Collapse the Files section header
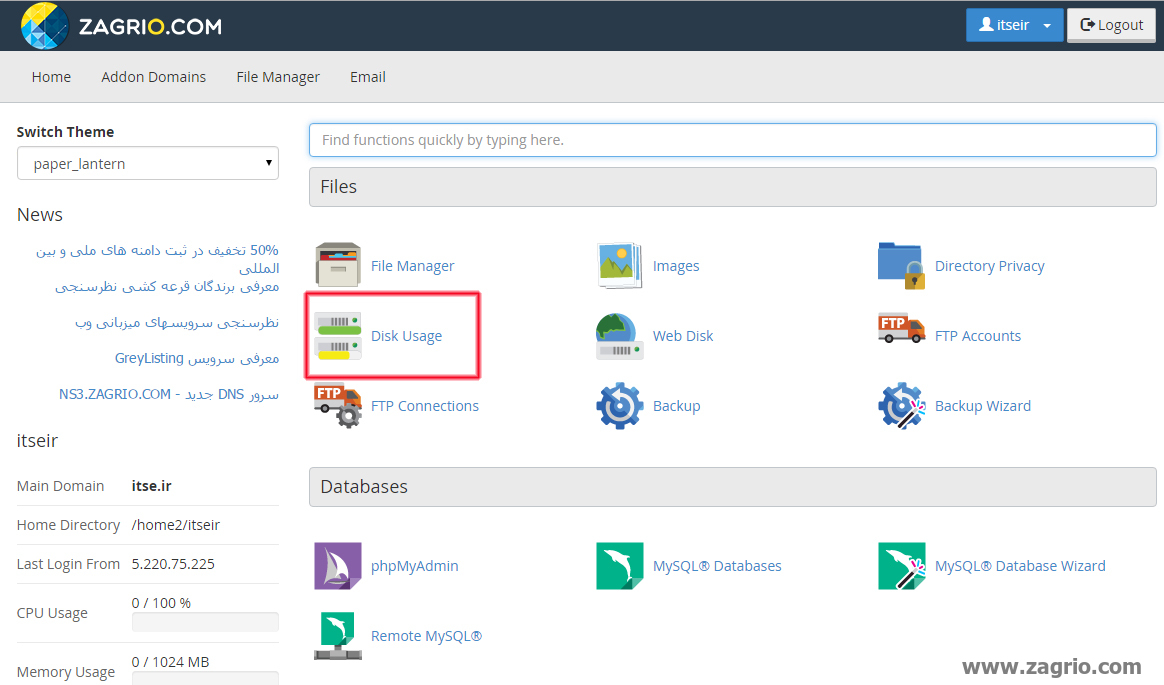This screenshot has height=685, width=1164. coord(733,187)
